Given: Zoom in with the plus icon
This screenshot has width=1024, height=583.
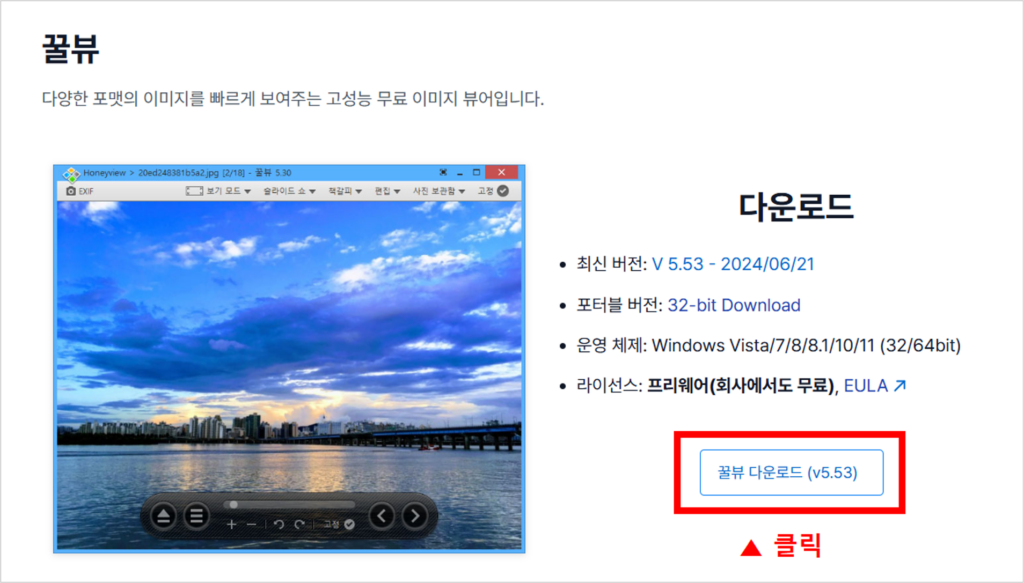Looking at the screenshot, I should (x=231, y=524).
